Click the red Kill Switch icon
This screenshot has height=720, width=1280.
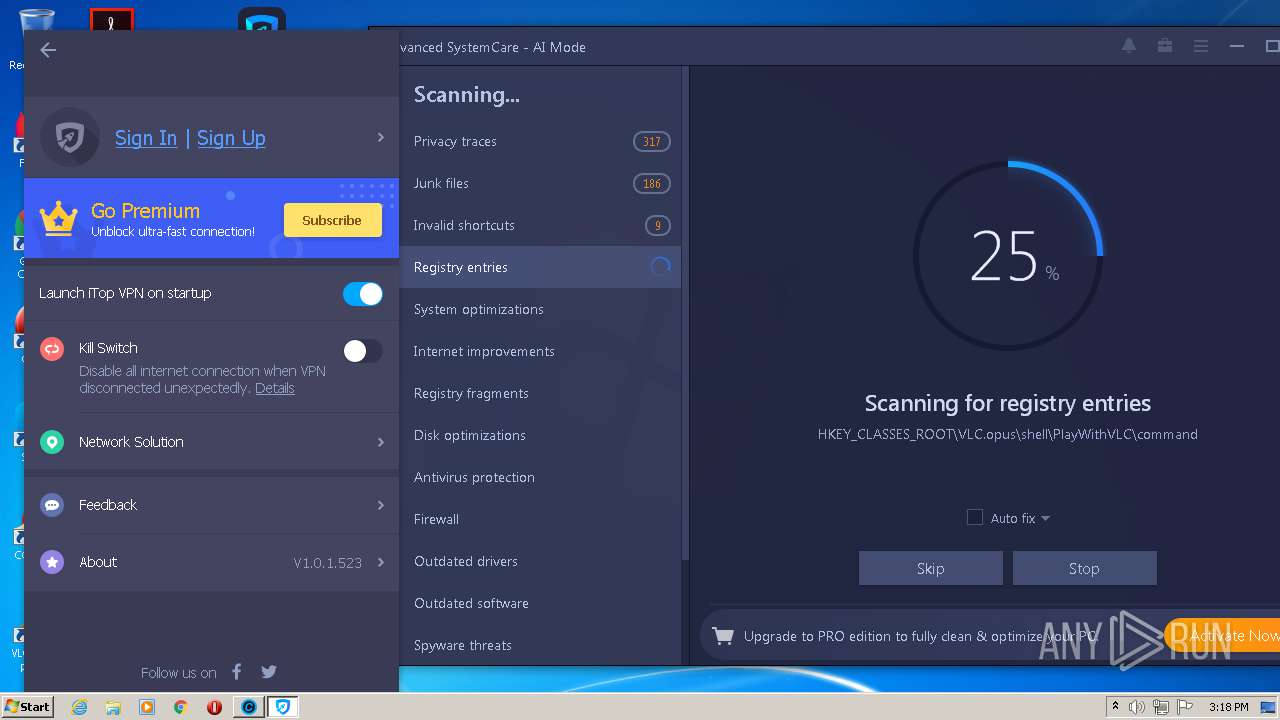coord(52,349)
